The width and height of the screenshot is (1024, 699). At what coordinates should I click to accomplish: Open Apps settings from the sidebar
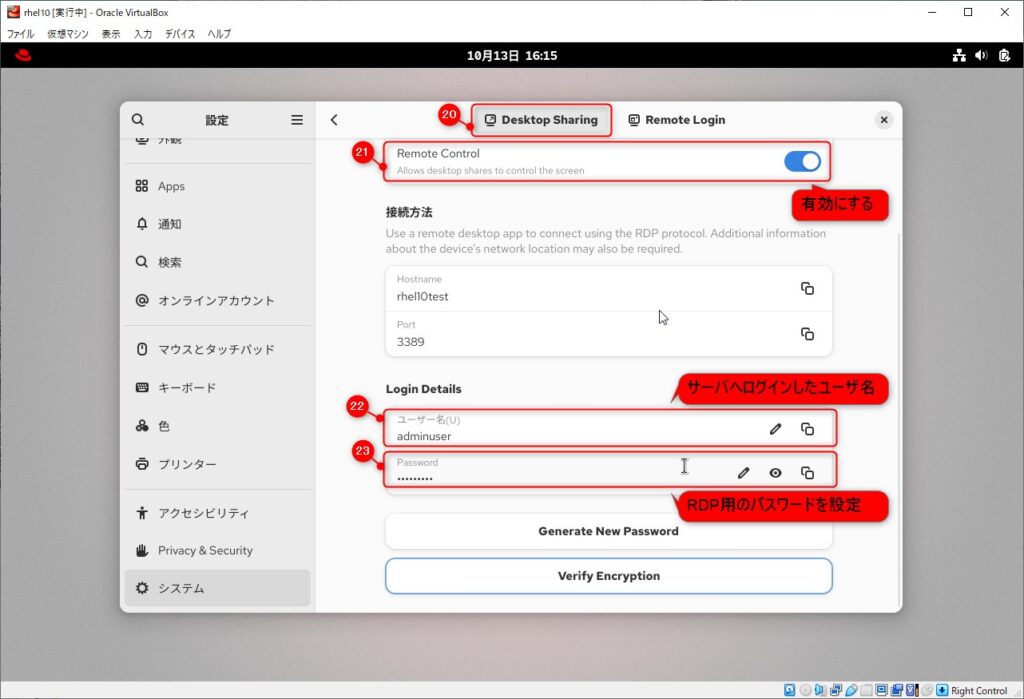pos(170,186)
